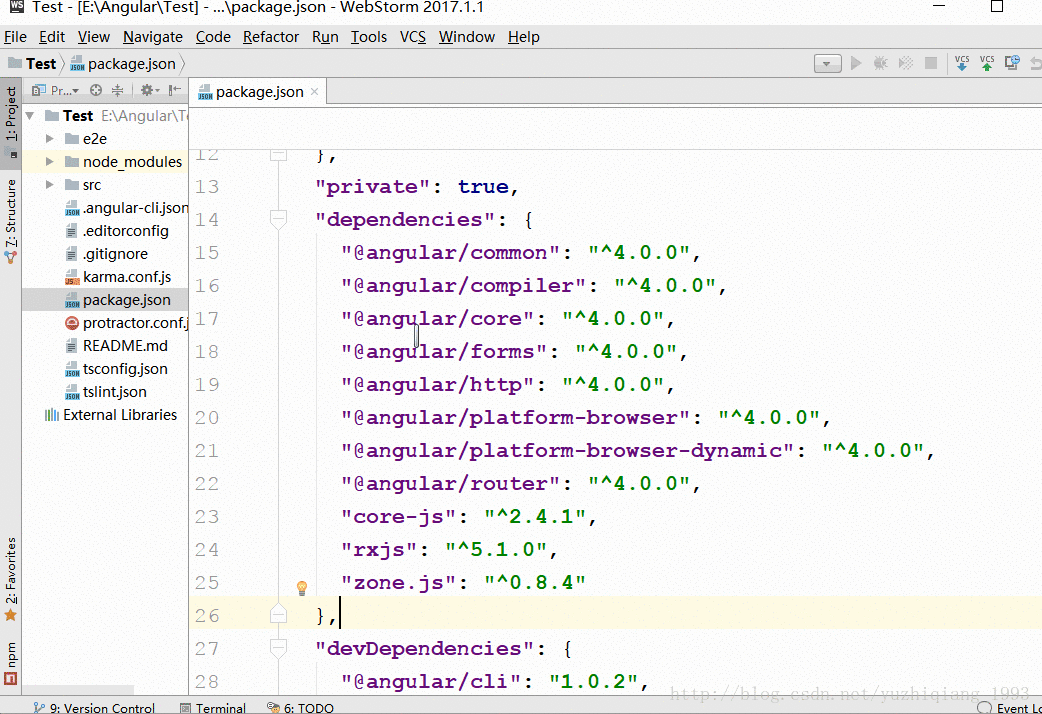The image size is (1042, 714).
Task: Select tsconfig.json in the project tree
Action: pos(125,369)
